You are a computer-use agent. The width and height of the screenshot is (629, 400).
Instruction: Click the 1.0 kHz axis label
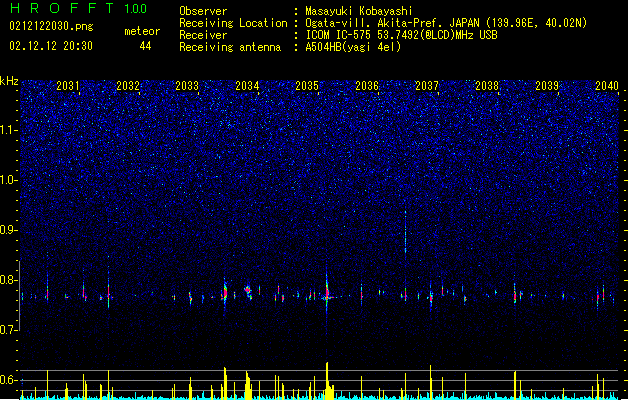[x=9, y=180]
